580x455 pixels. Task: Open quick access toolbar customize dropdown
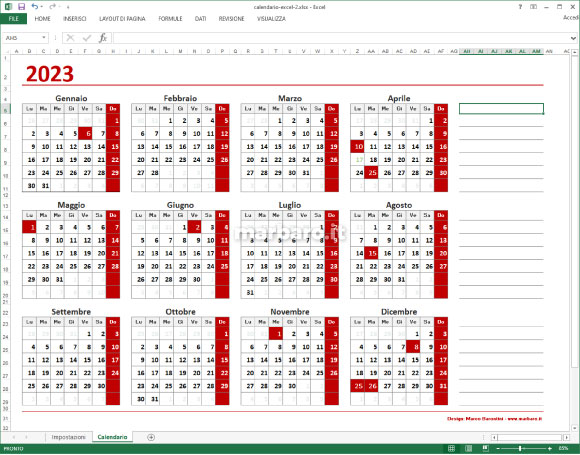68,7
